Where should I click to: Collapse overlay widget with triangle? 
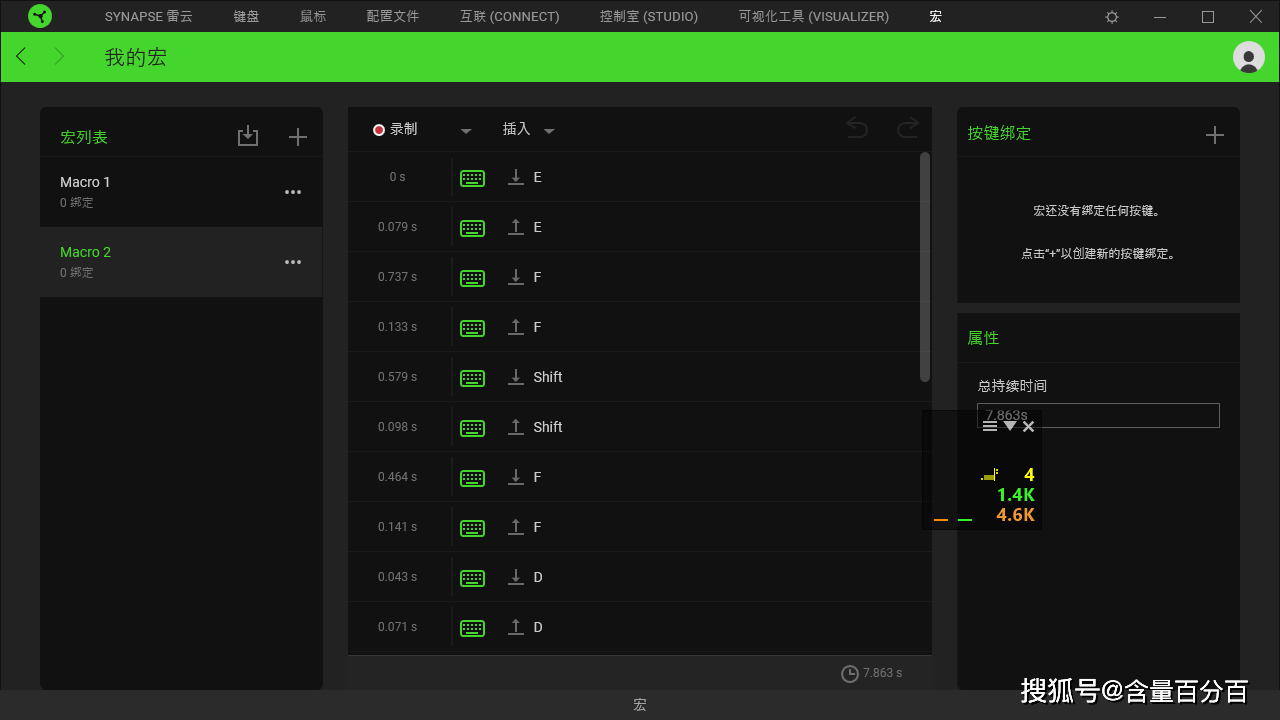tap(1010, 426)
